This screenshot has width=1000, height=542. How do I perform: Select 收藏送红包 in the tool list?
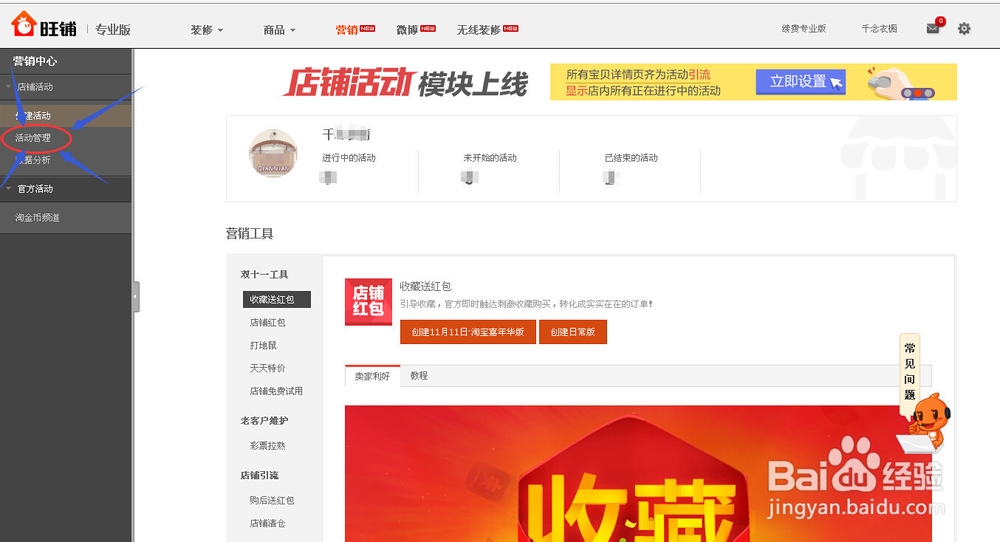(x=277, y=299)
